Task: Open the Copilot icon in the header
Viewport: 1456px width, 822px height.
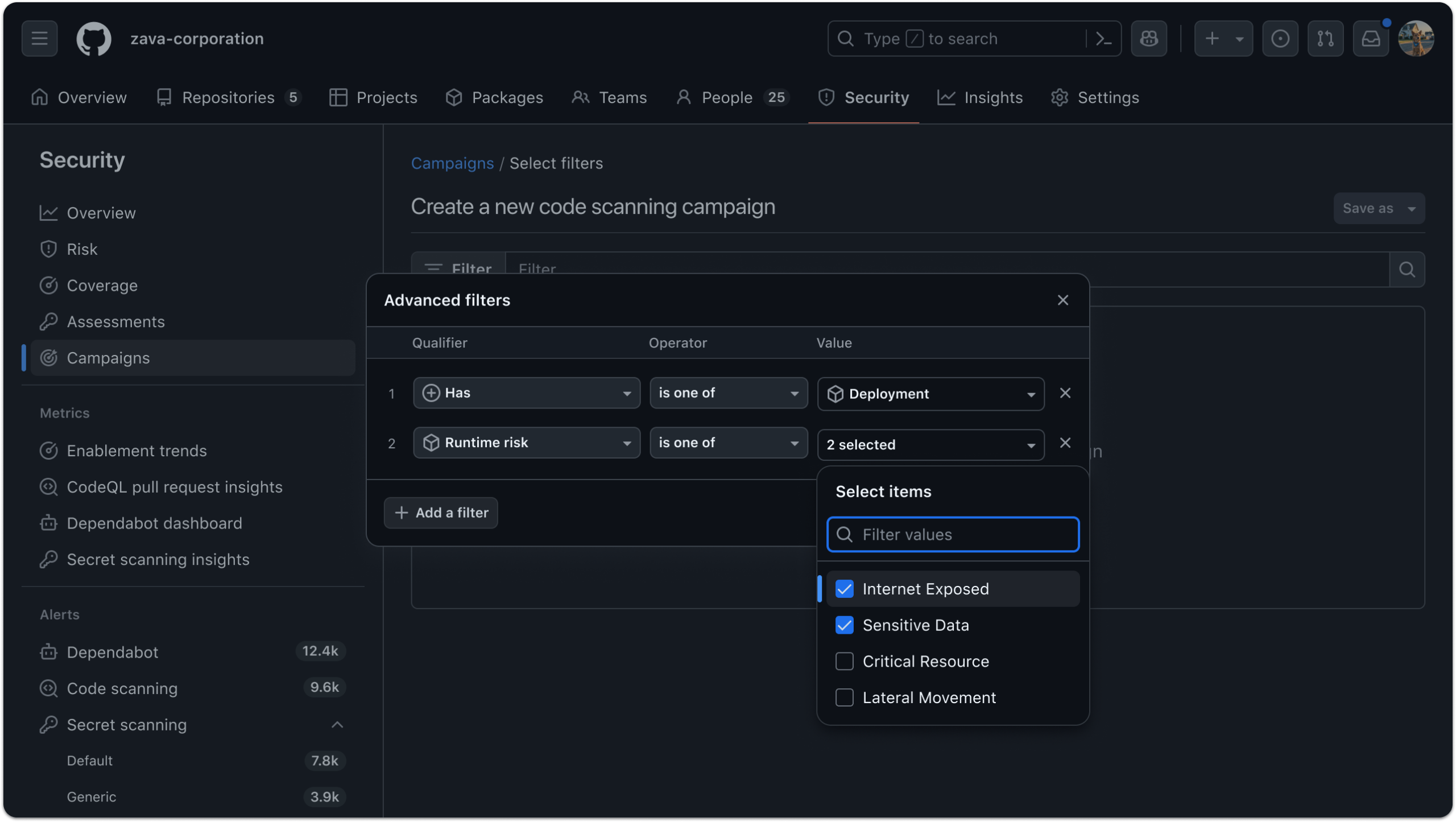Action: [x=1148, y=38]
